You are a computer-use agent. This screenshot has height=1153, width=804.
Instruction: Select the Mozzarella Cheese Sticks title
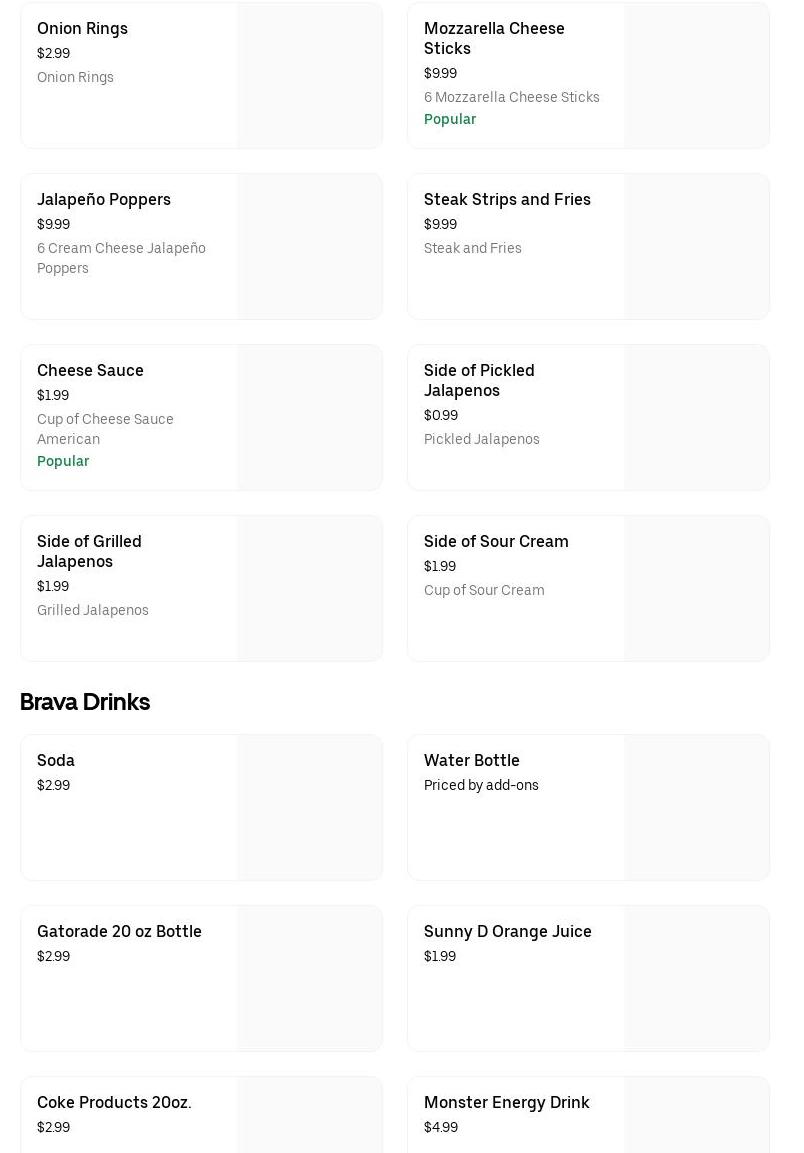click(x=494, y=38)
